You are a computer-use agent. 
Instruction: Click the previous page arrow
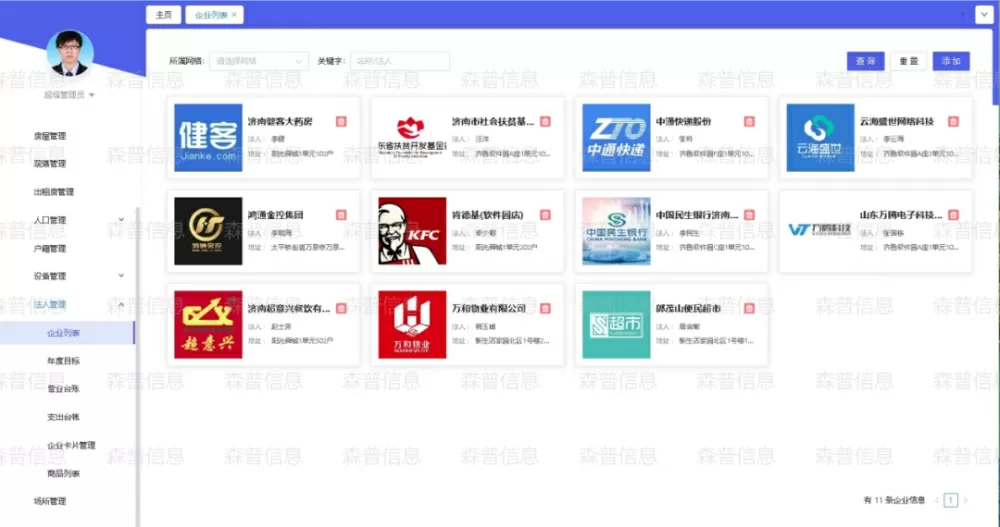tap(937, 500)
